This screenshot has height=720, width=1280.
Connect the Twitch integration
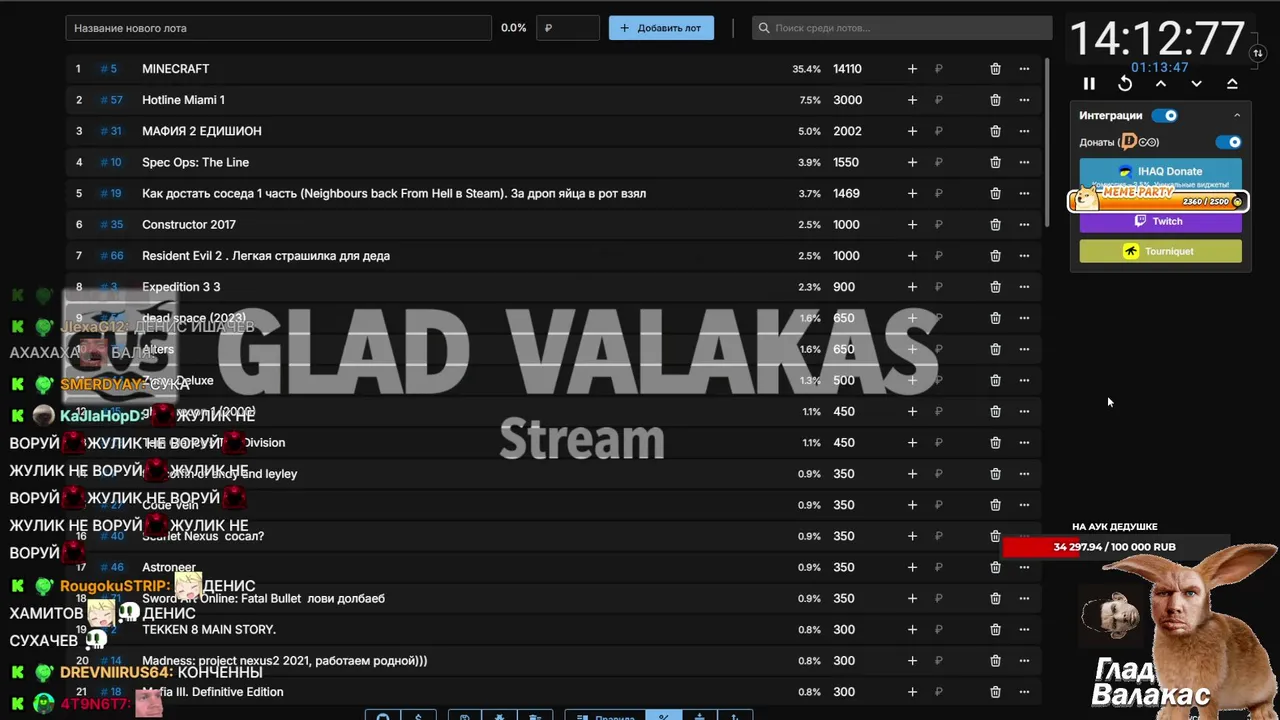click(1160, 222)
